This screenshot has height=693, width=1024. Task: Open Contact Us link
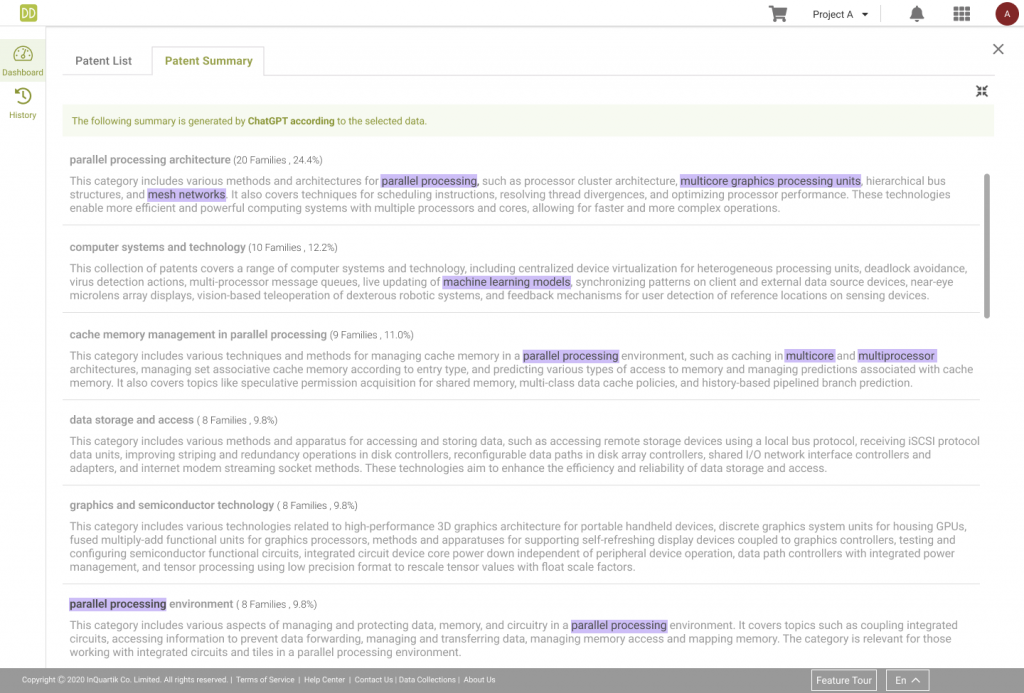tap(374, 680)
